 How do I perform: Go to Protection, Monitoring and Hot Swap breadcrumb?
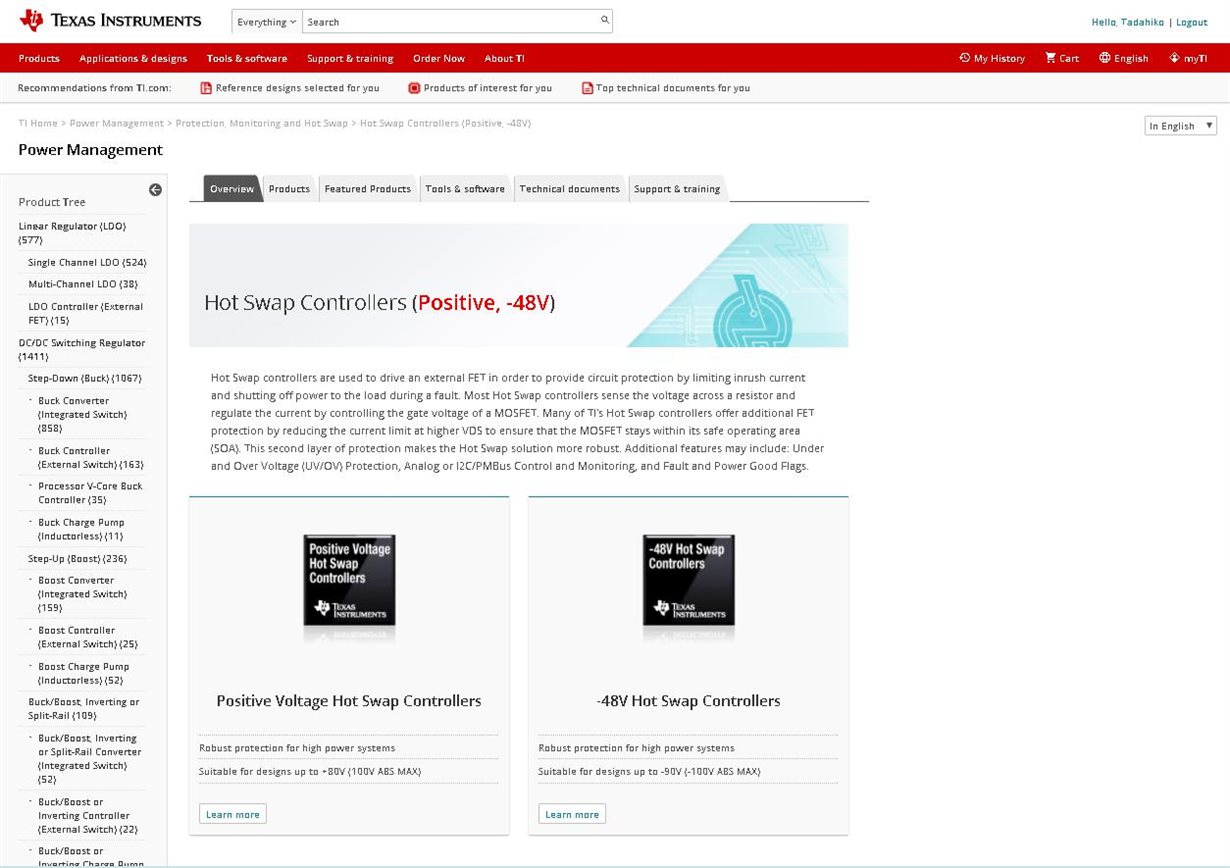pyautogui.click(x=262, y=123)
